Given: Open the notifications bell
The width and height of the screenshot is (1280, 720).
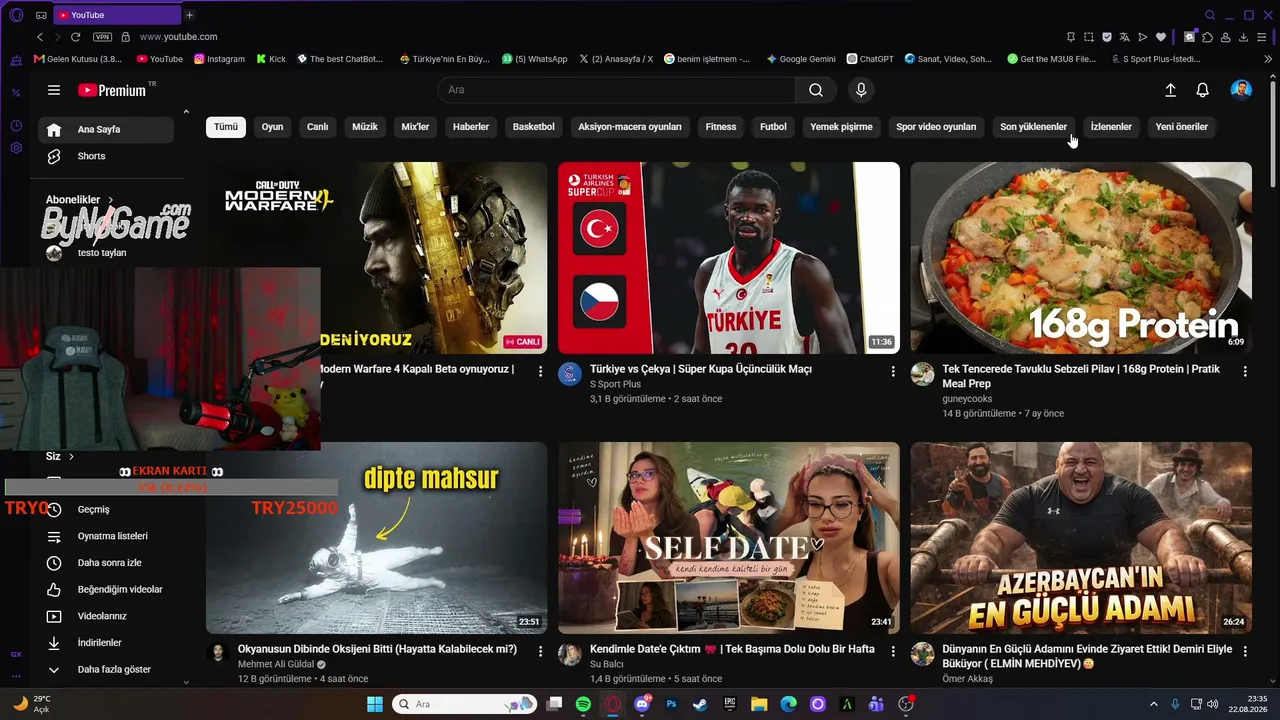Looking at the screenshot, I should tap(1202, 90).
